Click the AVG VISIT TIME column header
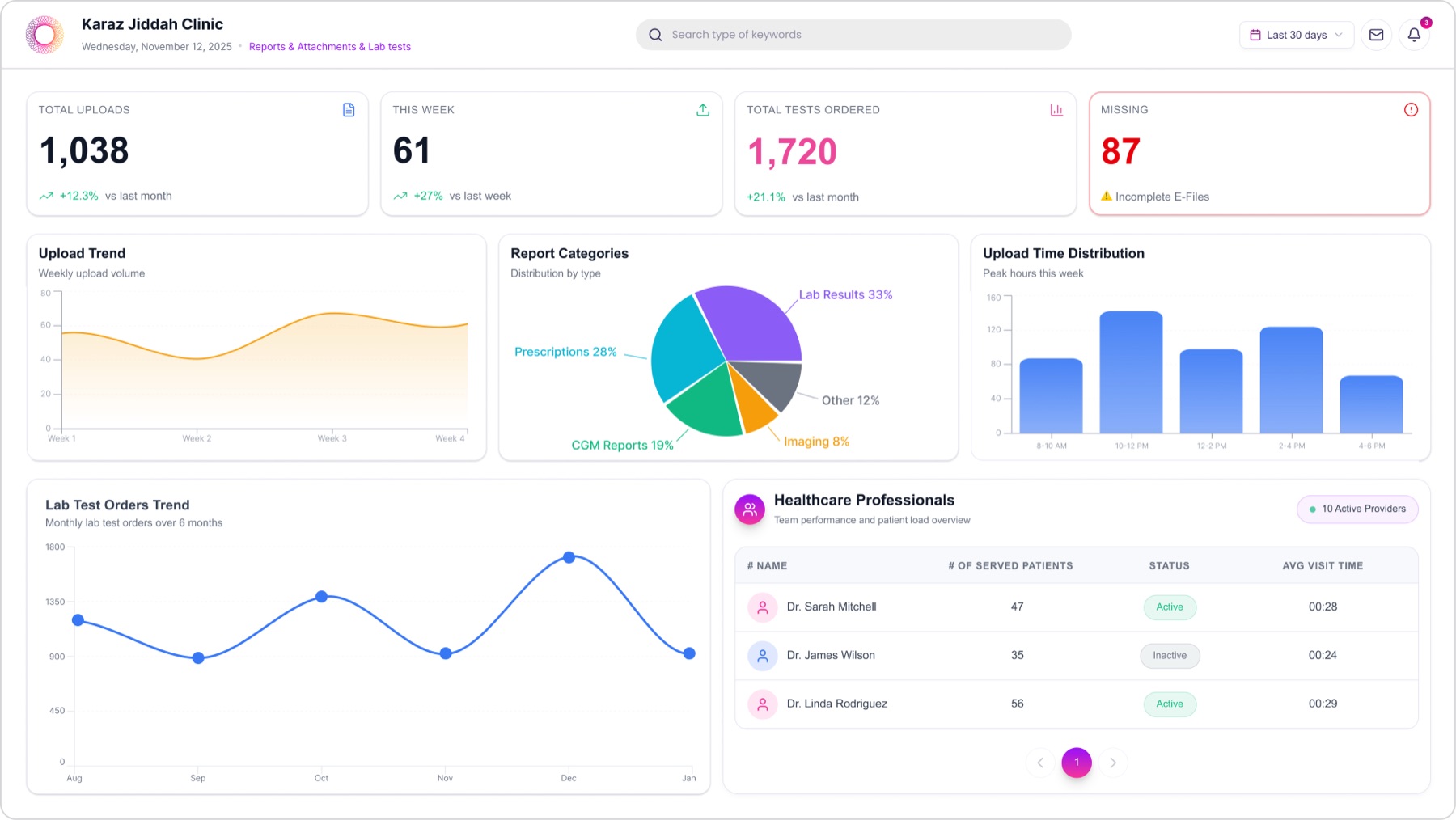 click(x=1323, y=566)
